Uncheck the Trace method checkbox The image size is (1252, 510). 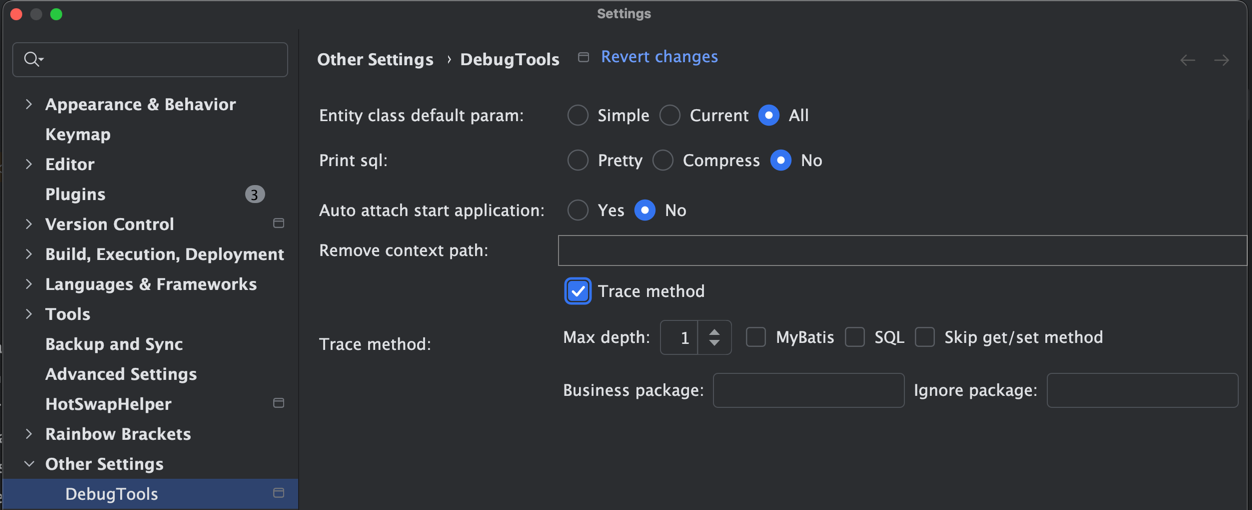578,291
